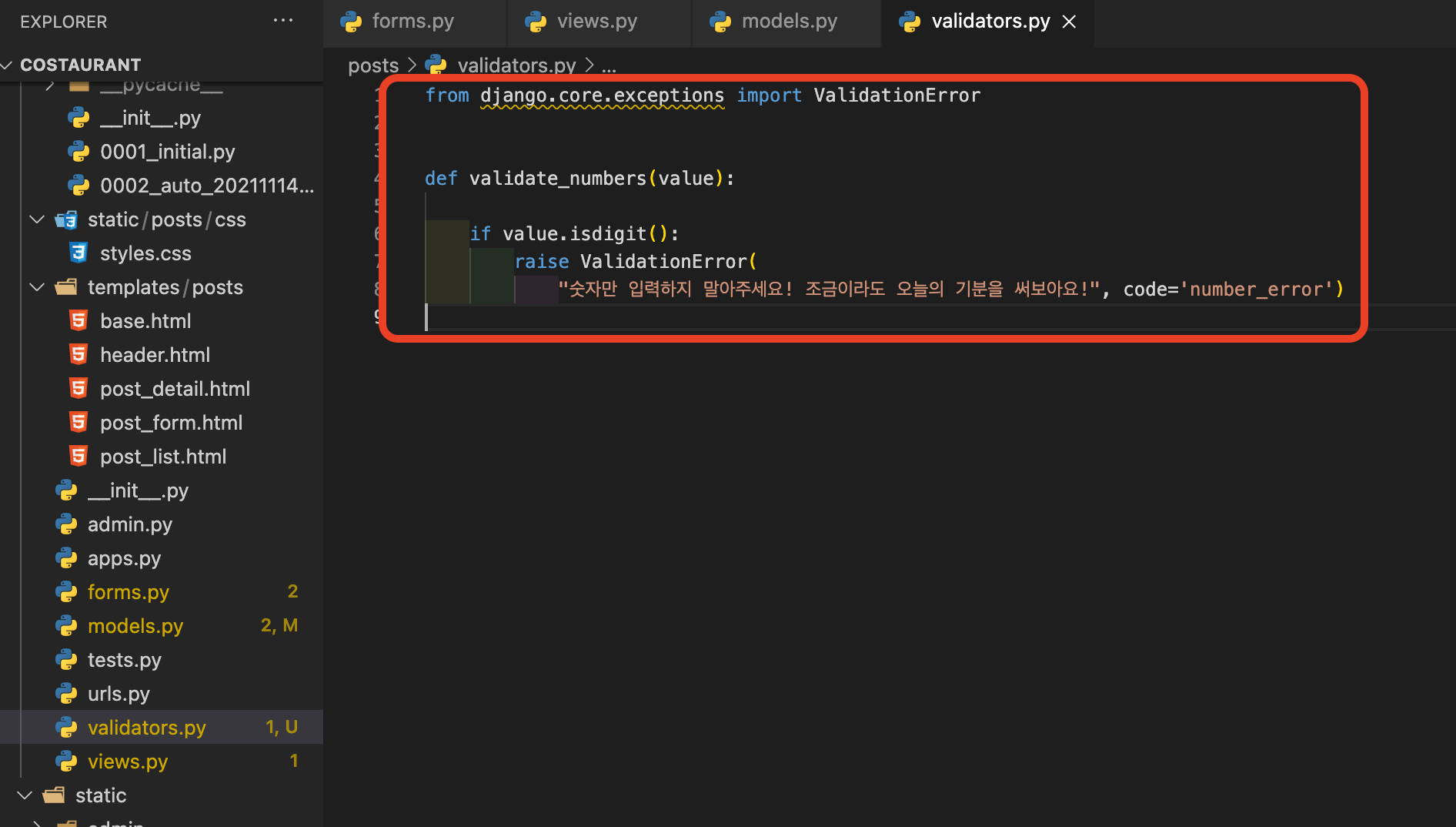The width and height of the screenshot is (1456, 827).
Task: Open tests.py from the Explorer
Action: 124,659
